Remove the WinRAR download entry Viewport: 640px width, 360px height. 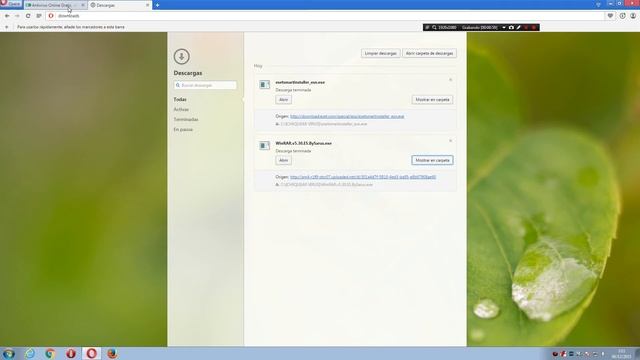[x=451, y=141]
